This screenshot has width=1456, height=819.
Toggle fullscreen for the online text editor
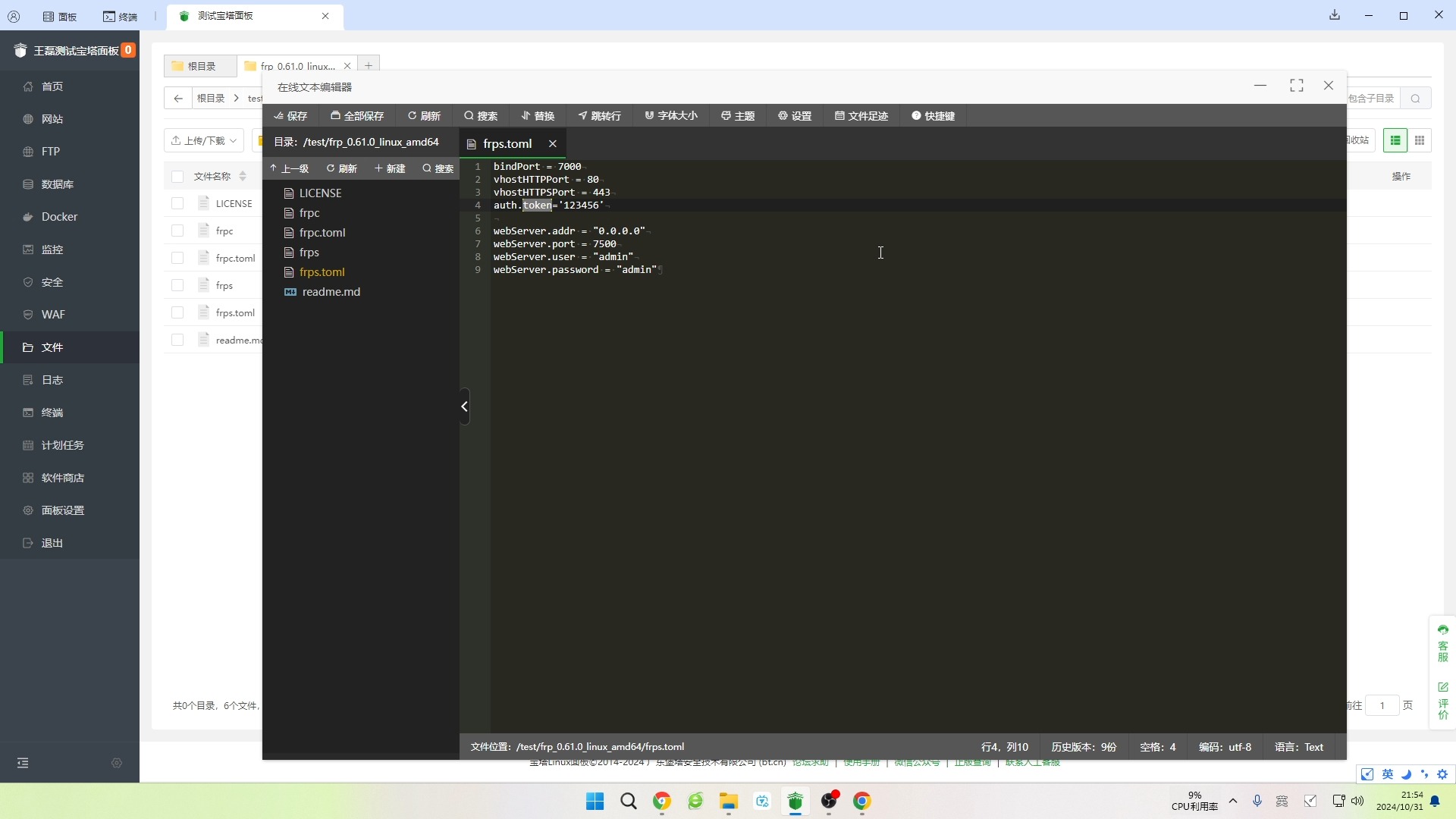[x=1297, y=86]
